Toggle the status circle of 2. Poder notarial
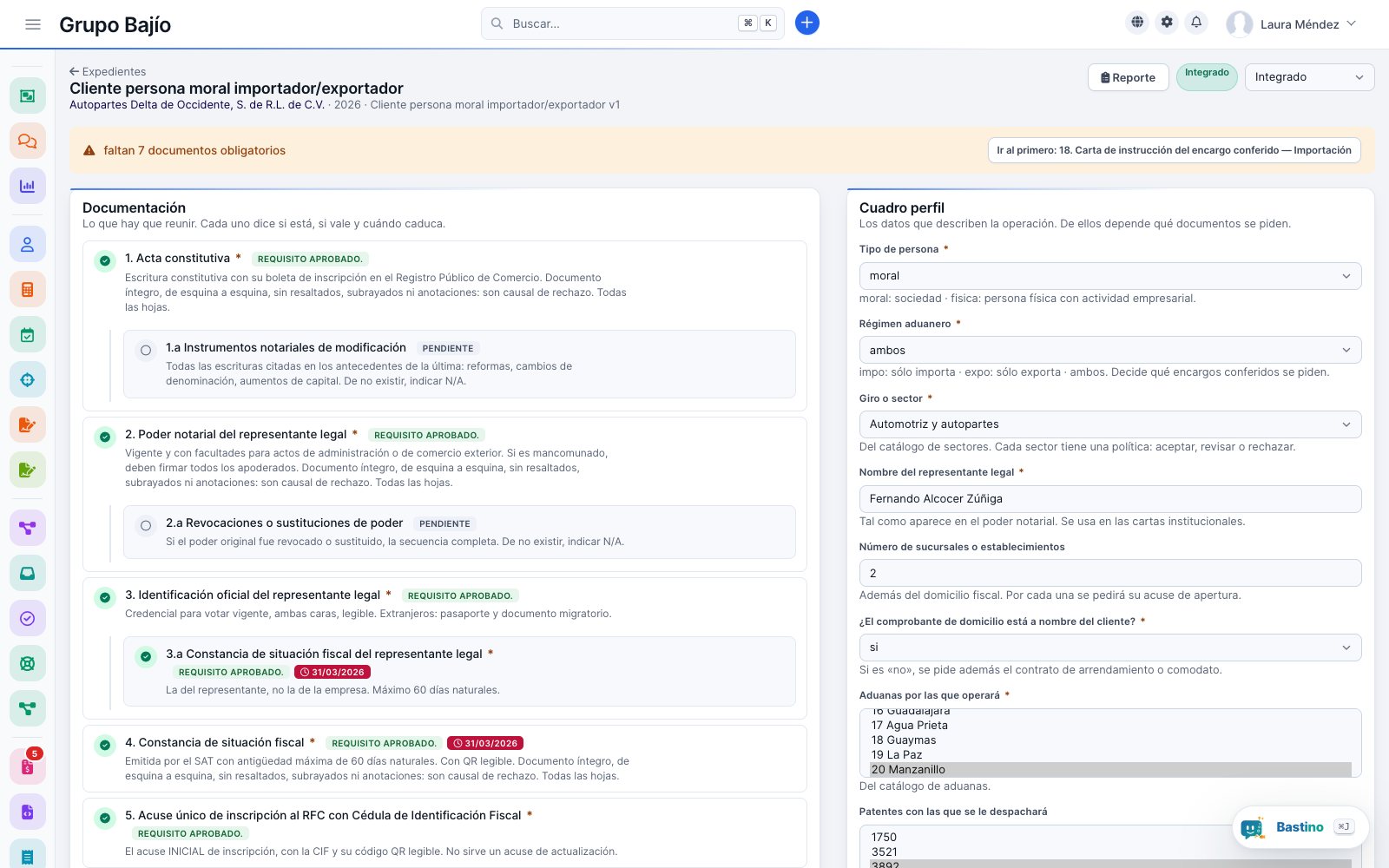 pyautogui.click(x=105, y=437)
